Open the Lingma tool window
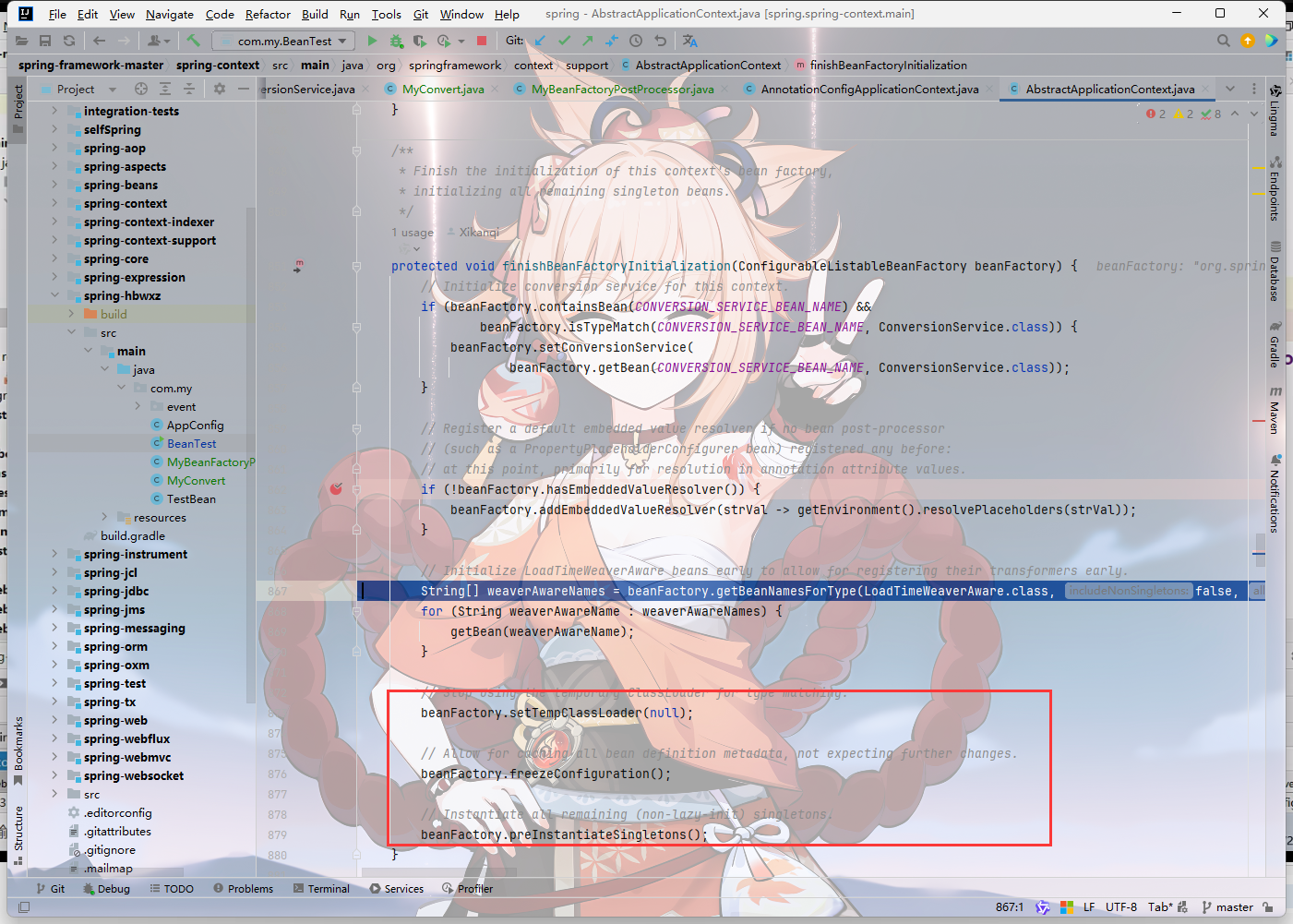Image resolution: width=1293 pixels, height=924 pixels. tap(1275, 111)
